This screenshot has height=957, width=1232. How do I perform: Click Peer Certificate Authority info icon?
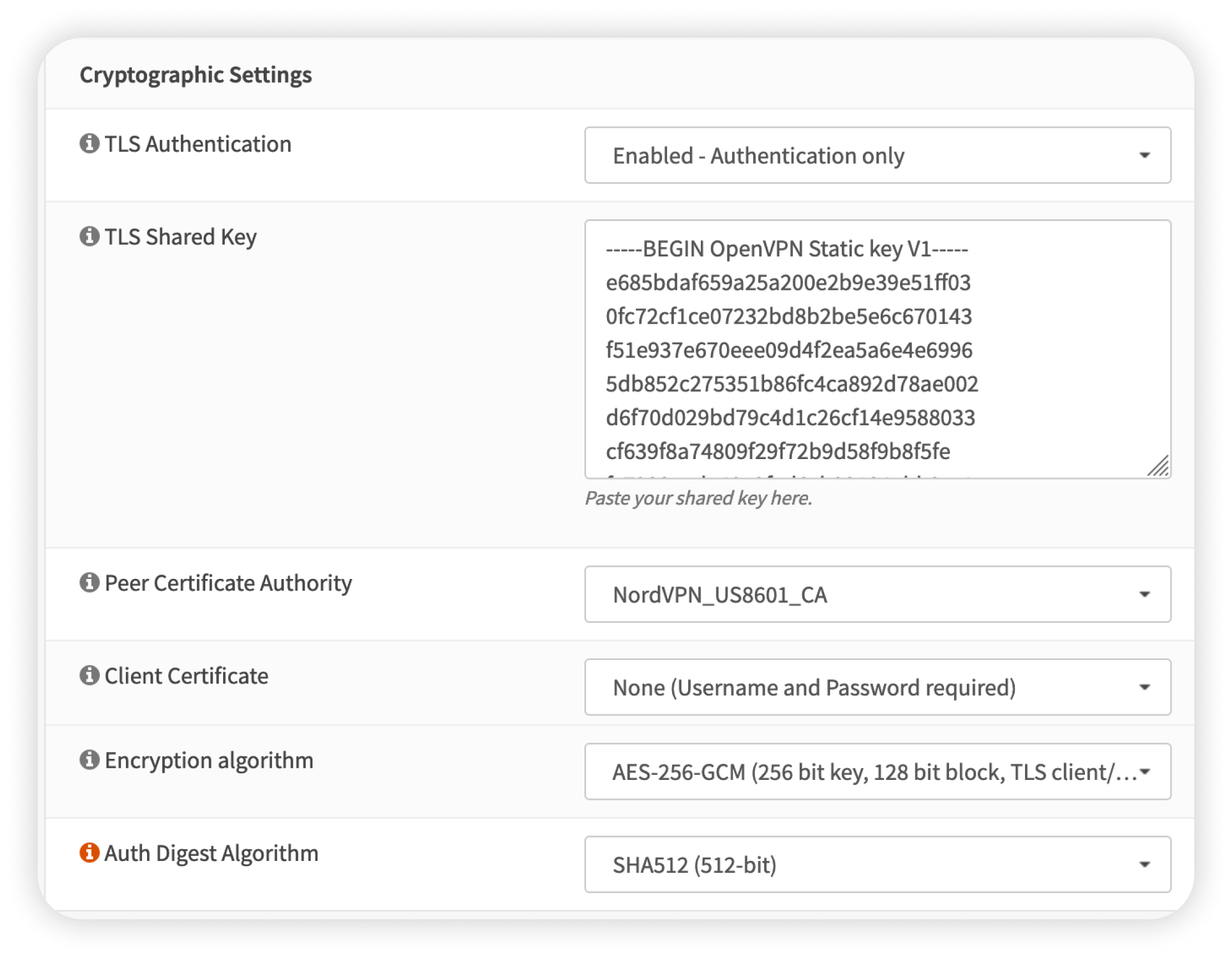point(89,582)
